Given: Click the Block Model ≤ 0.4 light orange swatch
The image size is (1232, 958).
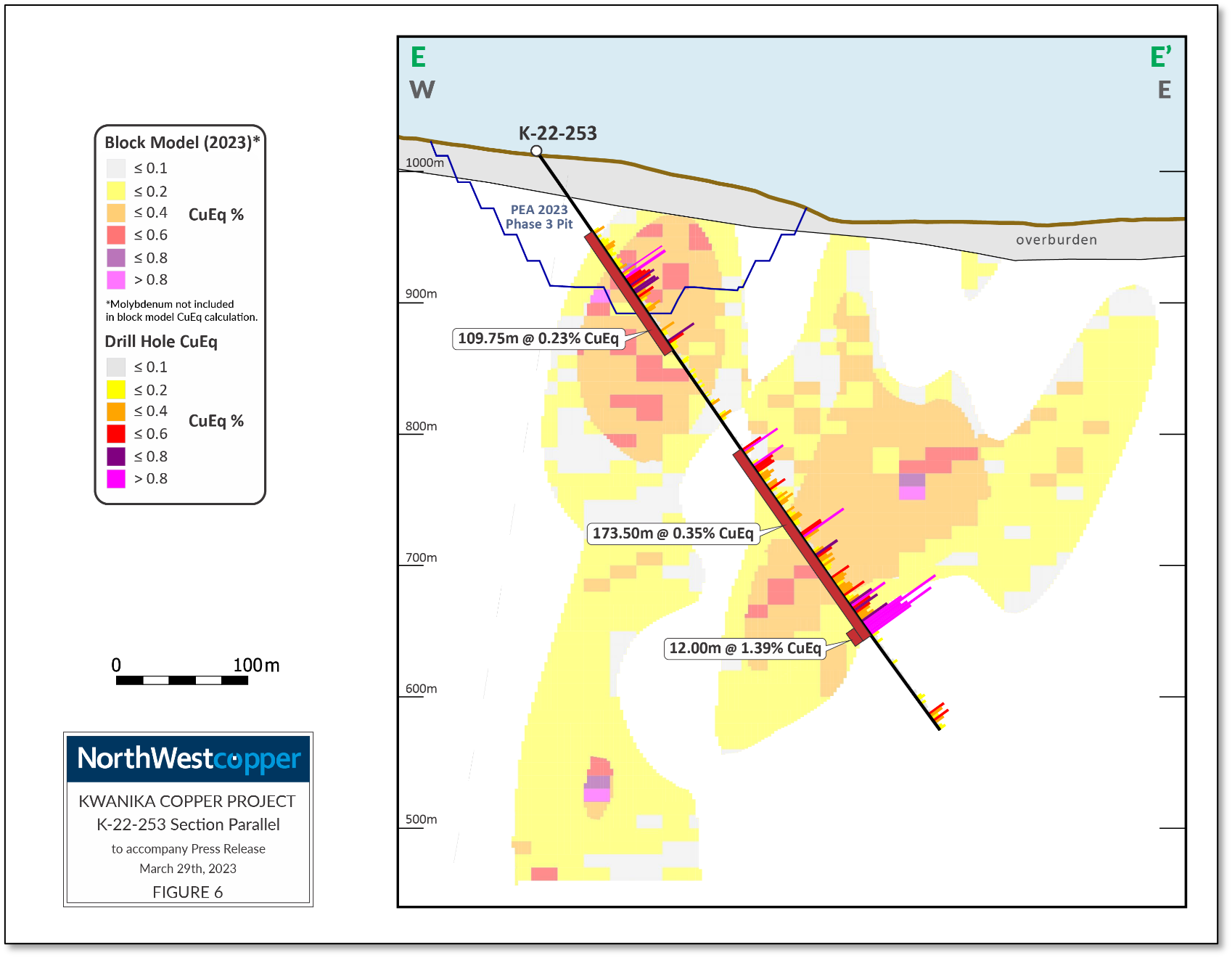Looking at the screenshot, I should [116, 213].
